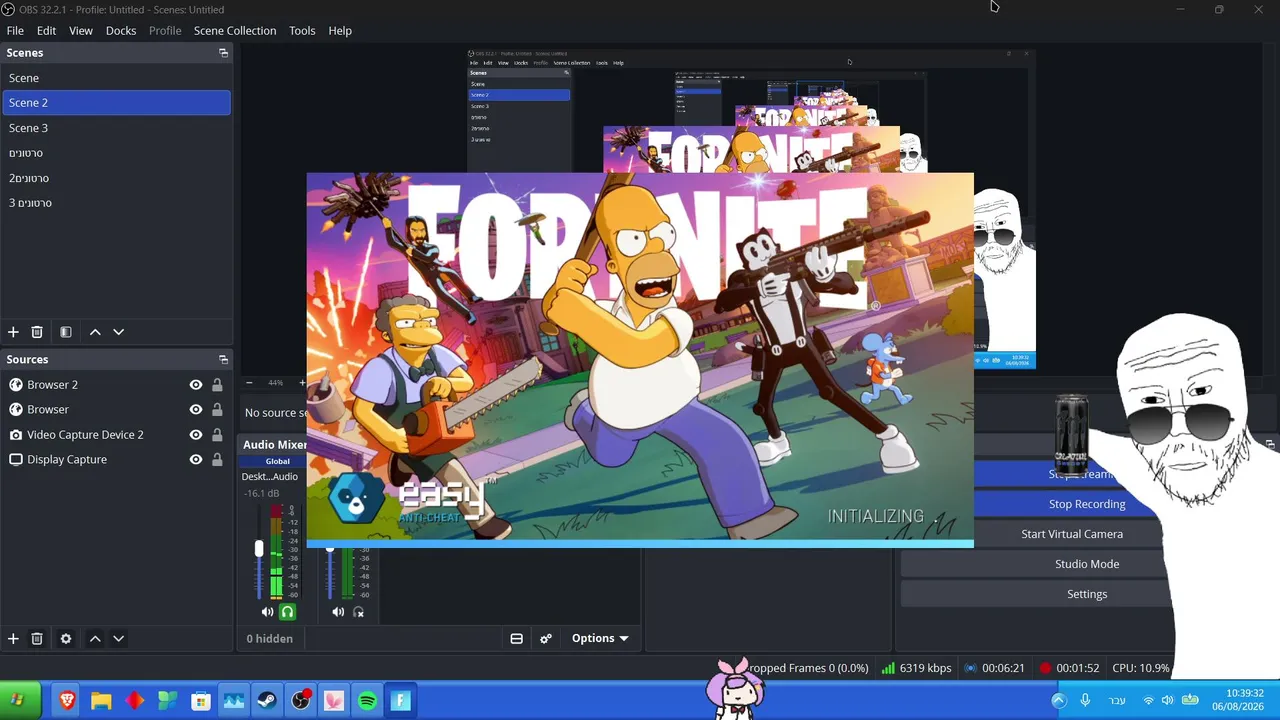This screenshot has width=1280, height=720.
Task: Toggle the lock on Display Capture
Action: 217,460
